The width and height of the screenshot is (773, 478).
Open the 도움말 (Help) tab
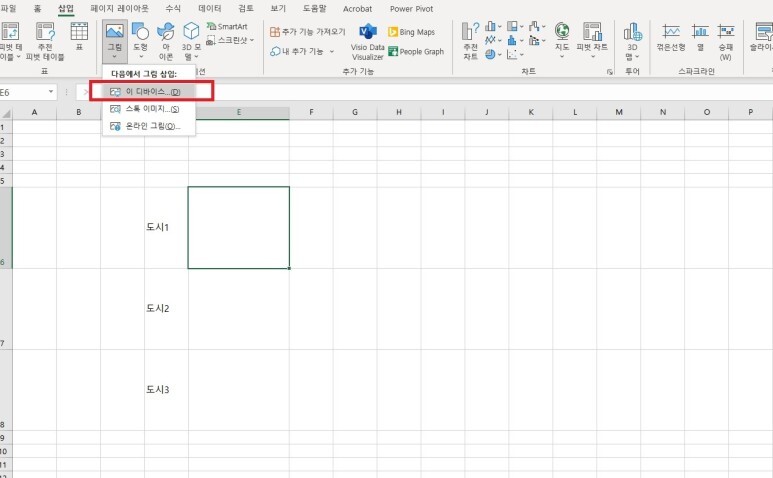click(315, 8)
